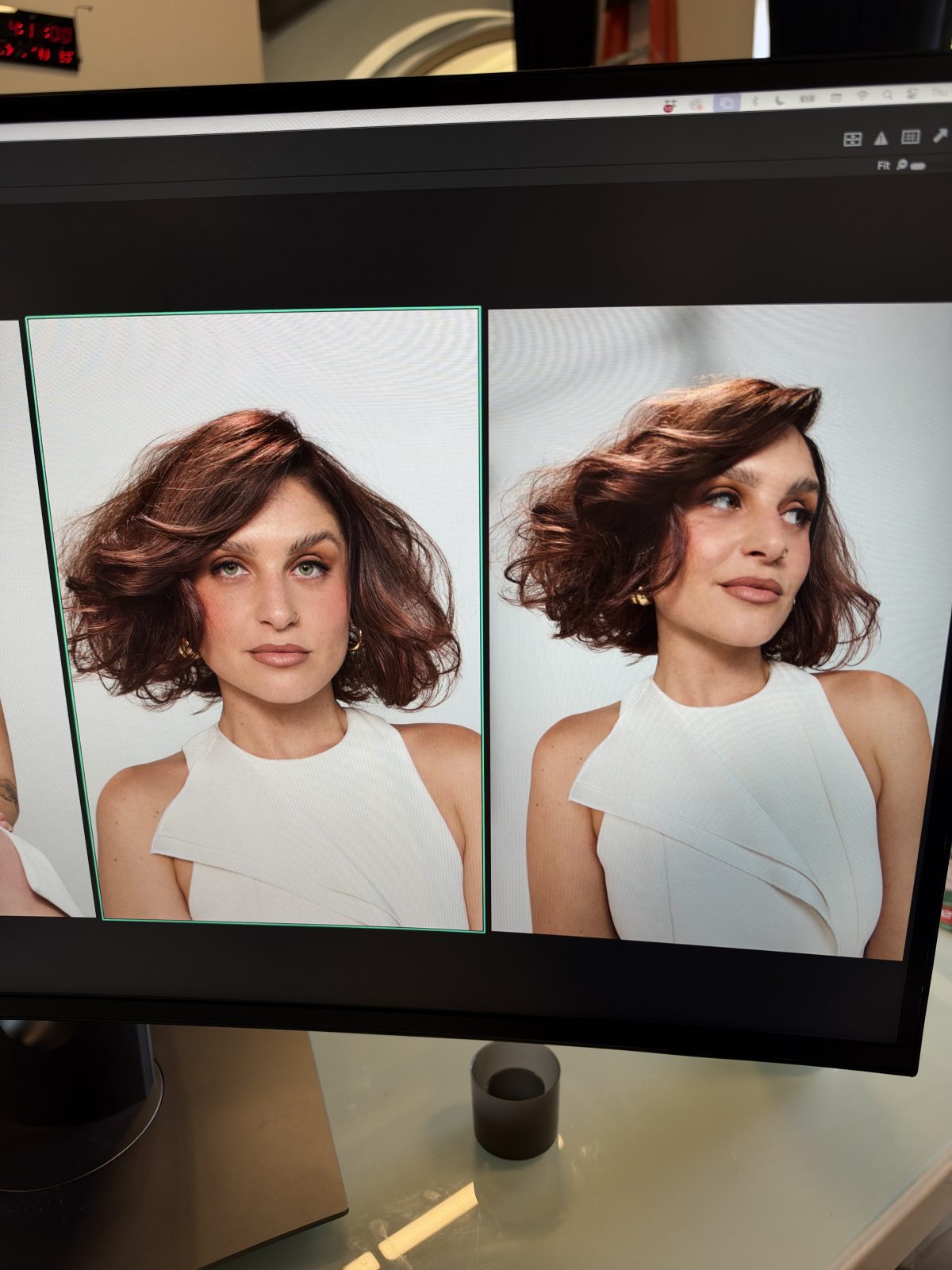
Task: Open the Wi-Fi status menu
Action: click(x=862, y=96)
